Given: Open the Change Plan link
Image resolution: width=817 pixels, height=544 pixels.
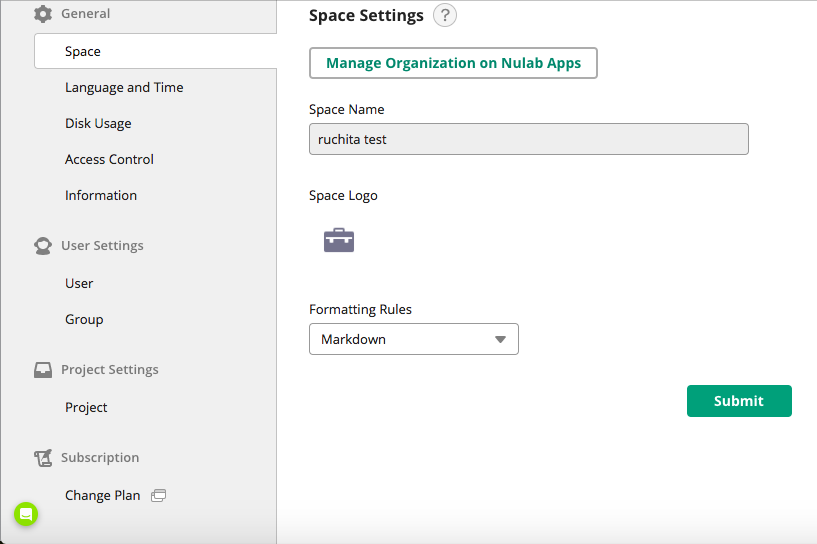Looking at the screenshot, I should (x=102, y=496).
